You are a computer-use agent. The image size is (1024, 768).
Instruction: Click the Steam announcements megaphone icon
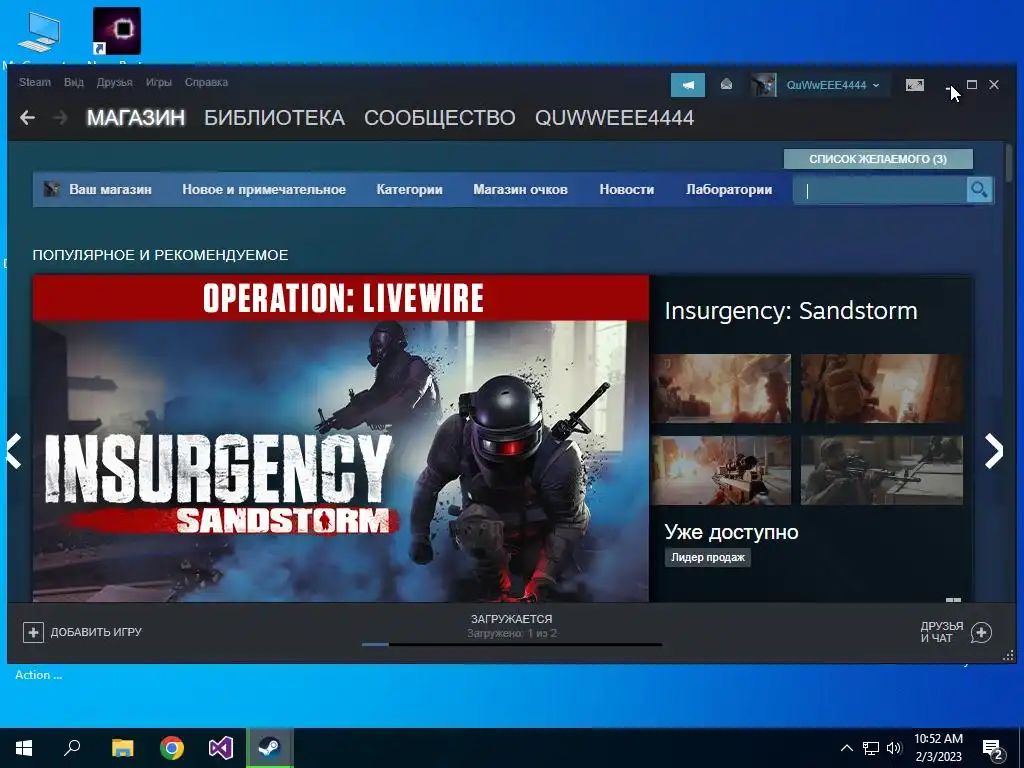(x=688, y=85)
